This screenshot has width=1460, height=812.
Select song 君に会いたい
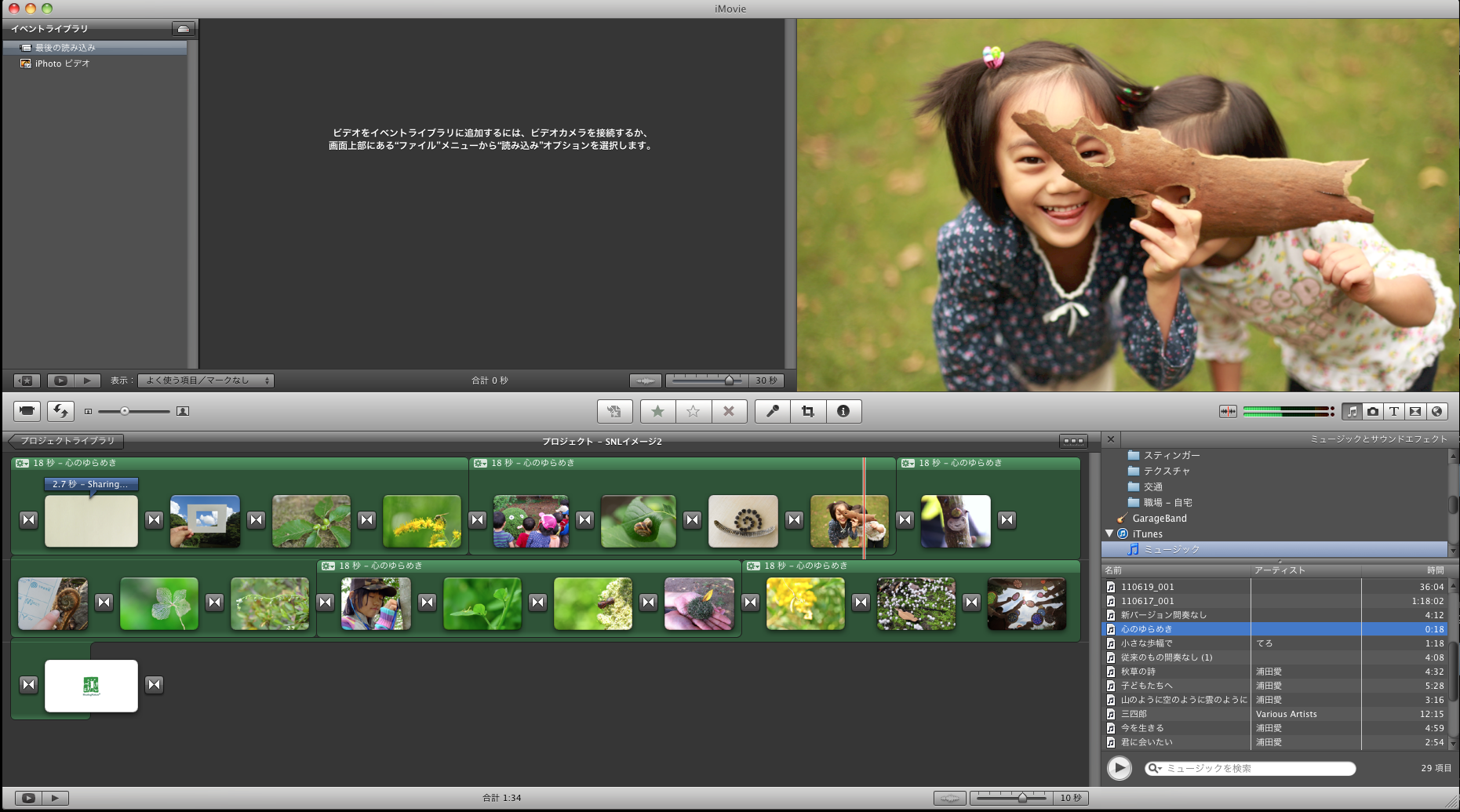pos(1274,742)
